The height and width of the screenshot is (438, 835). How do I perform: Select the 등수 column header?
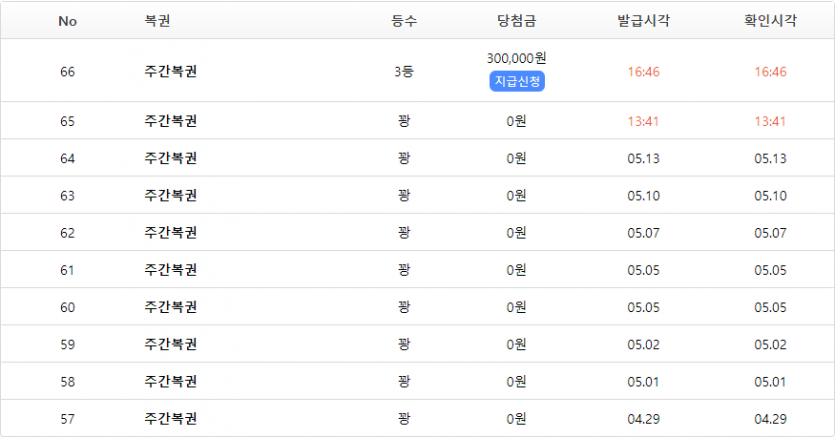tap(404, 21)
